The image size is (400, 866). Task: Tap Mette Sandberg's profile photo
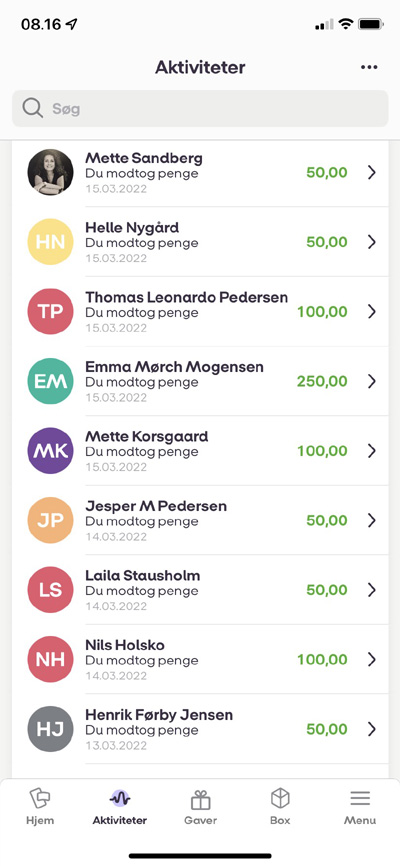[x=50, y=172]
